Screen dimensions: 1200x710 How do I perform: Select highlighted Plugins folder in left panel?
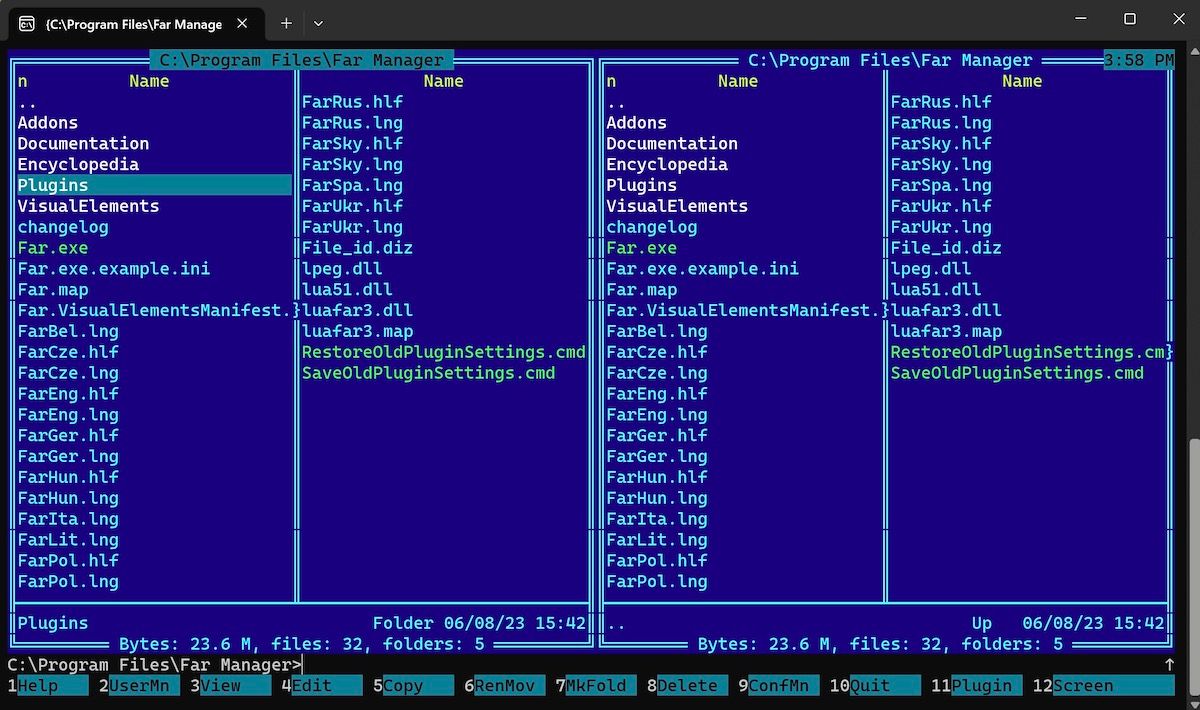tap(155, 185)
